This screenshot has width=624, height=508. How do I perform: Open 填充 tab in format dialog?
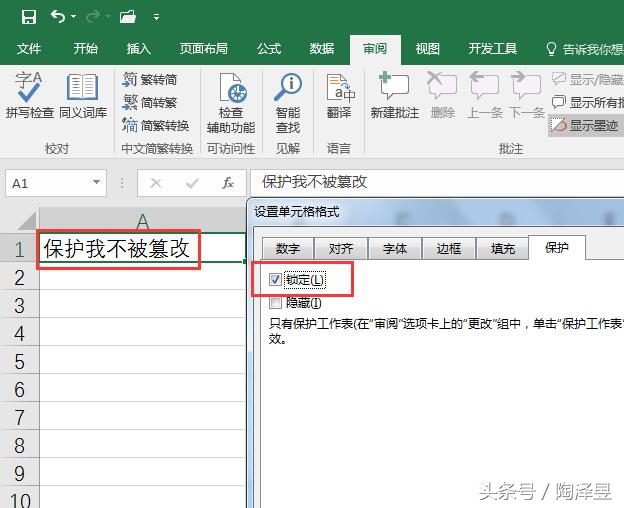pos(503,249)
